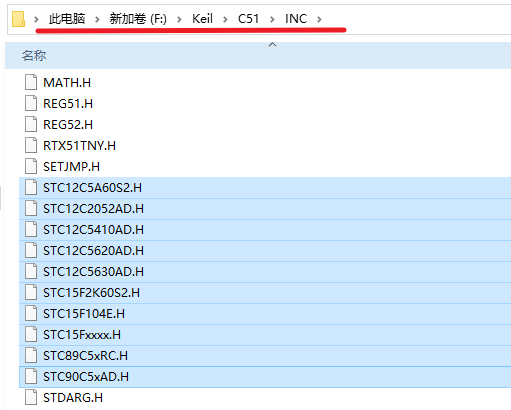Click the file icon beside STC89C5xRC.H
Viewport: 511px width, 410px height.
tap(31, 355)
